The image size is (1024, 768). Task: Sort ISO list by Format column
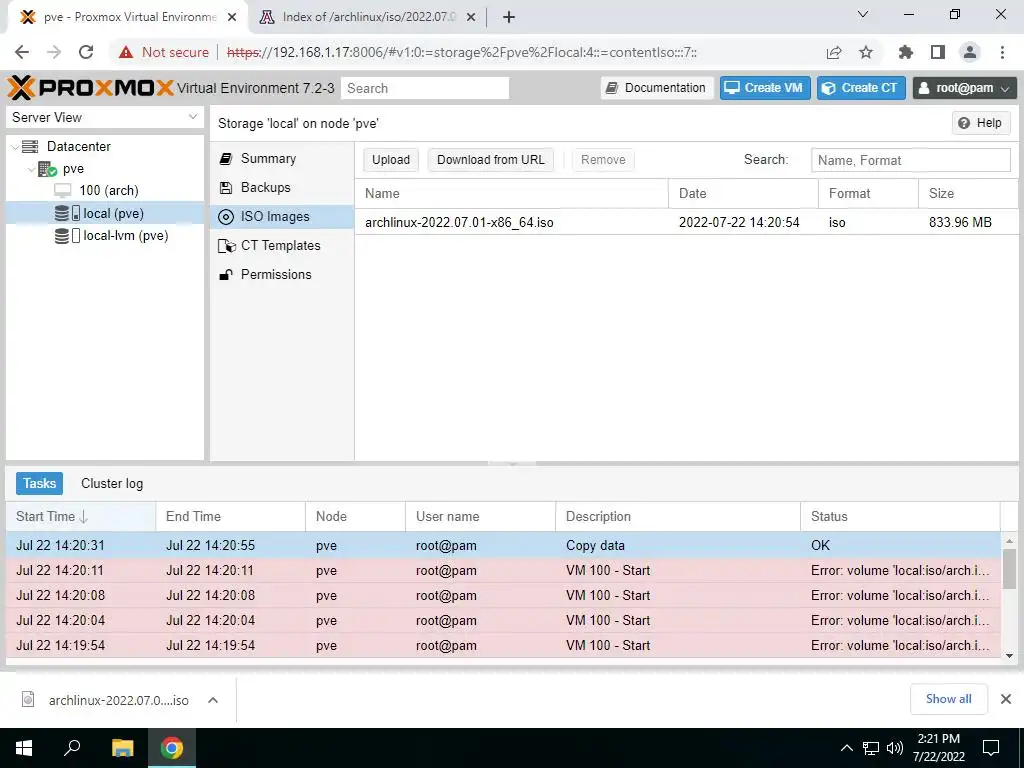pos(869,193)
